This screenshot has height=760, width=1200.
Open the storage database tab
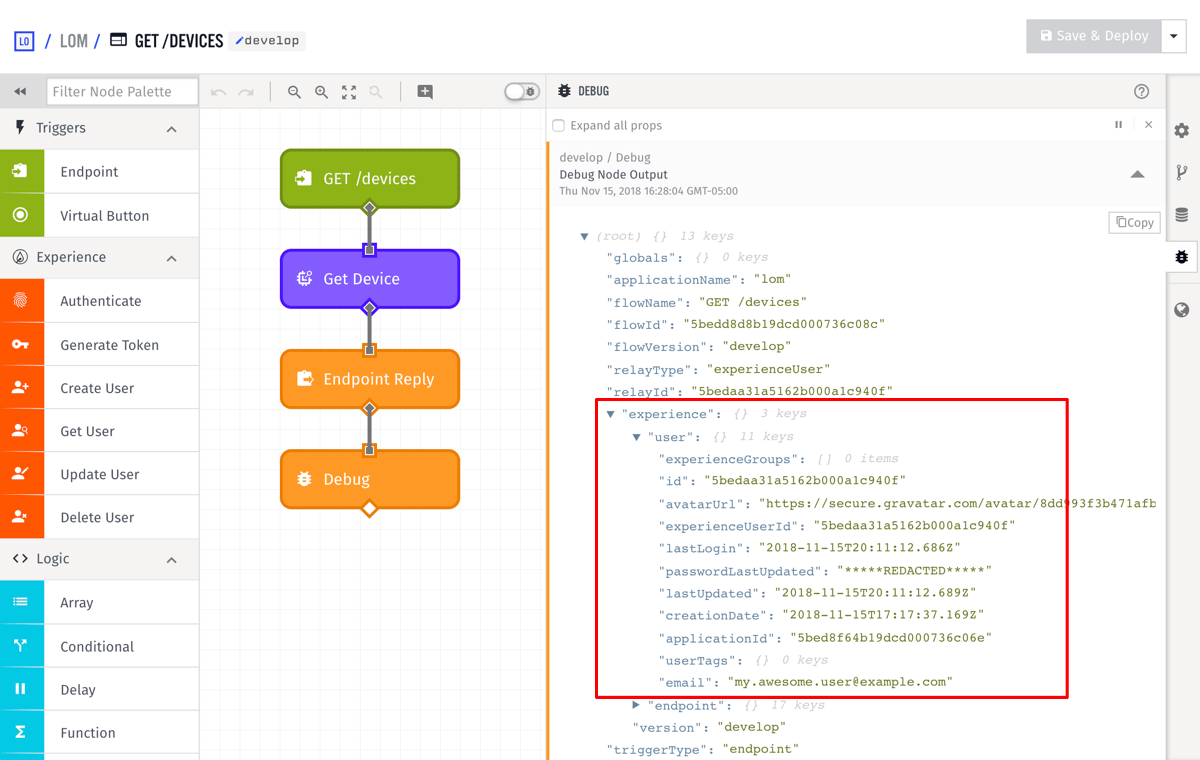1182,215
